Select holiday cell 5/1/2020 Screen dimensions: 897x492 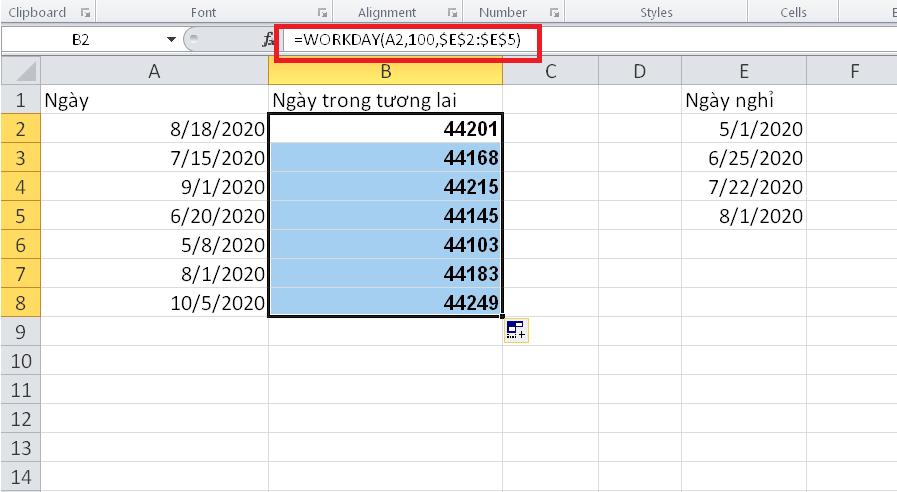point(744,129)
